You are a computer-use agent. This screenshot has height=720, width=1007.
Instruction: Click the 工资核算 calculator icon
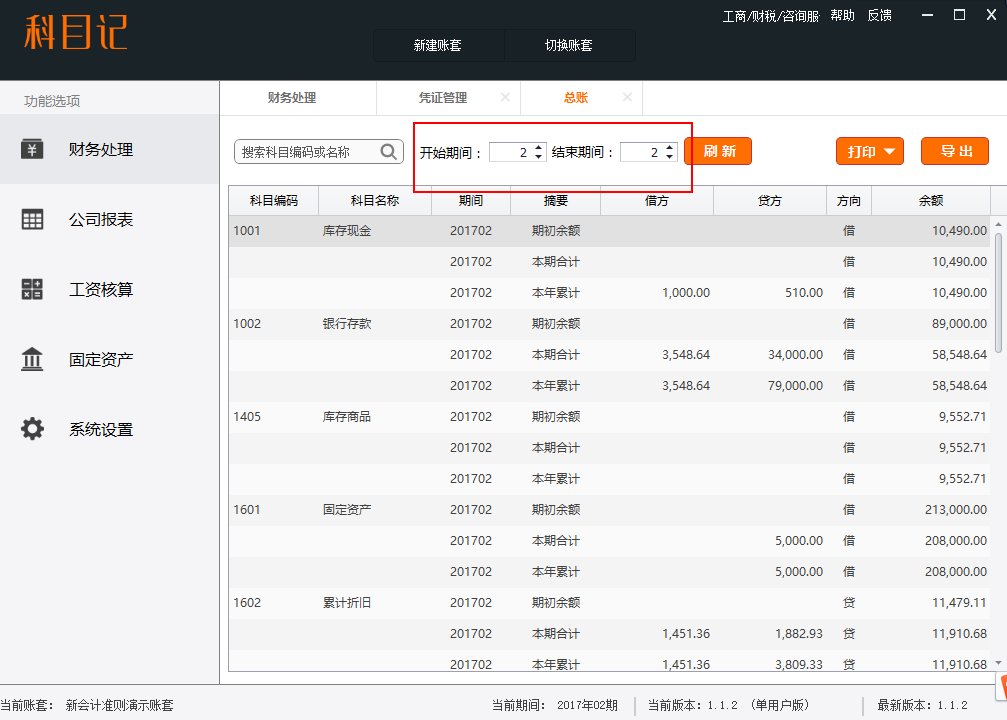[33, 289]
